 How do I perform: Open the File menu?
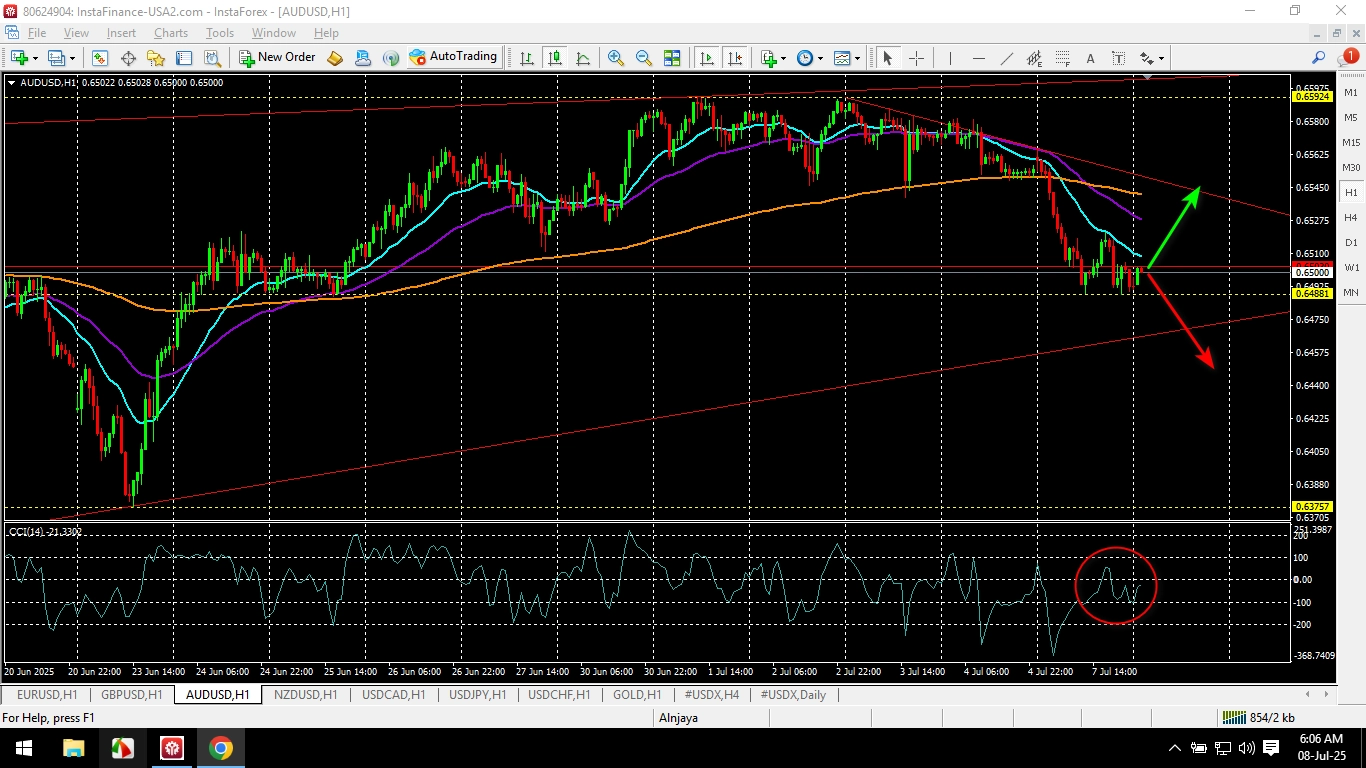tap(36, 33)
